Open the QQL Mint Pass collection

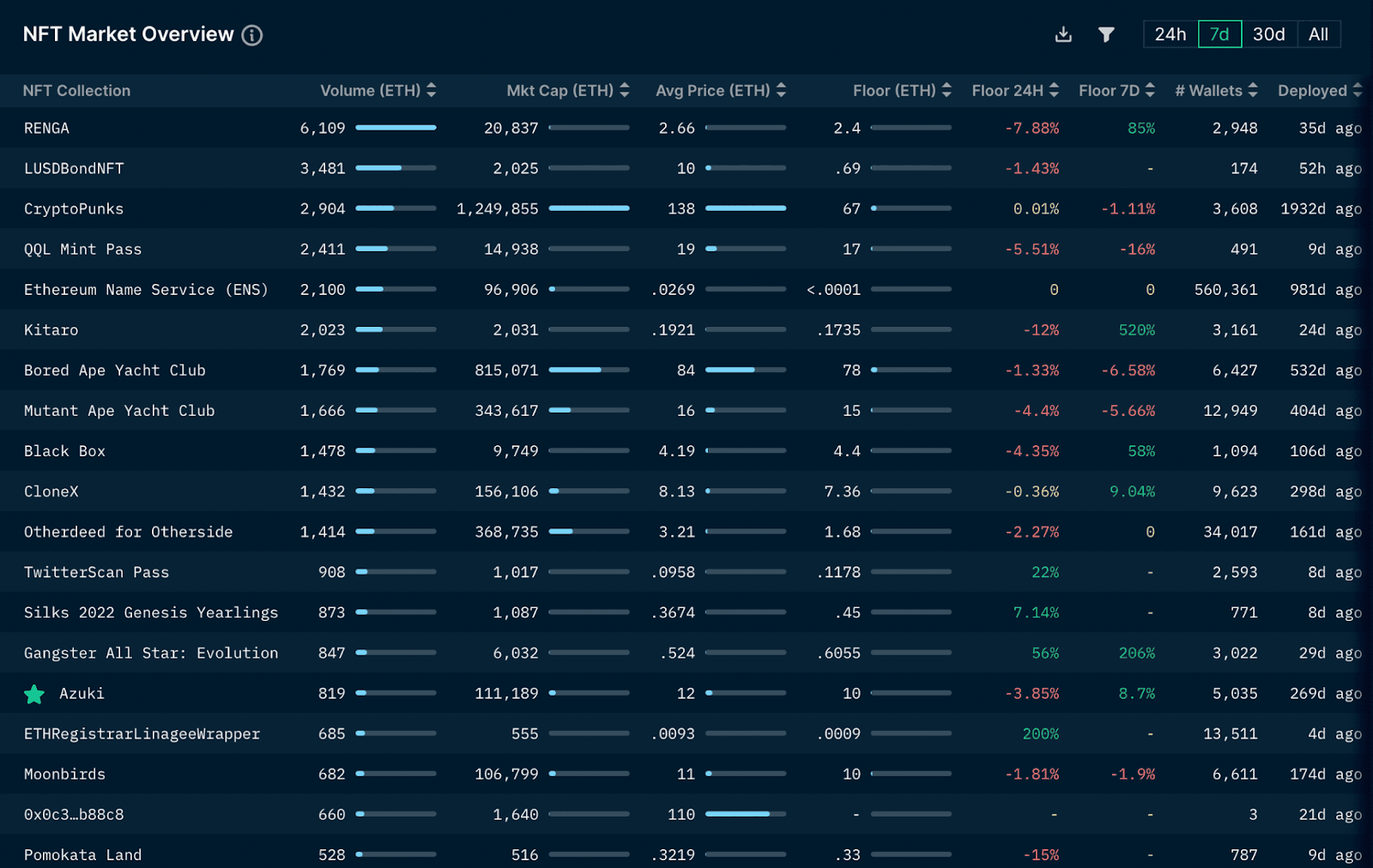click(x=82, y=249)
